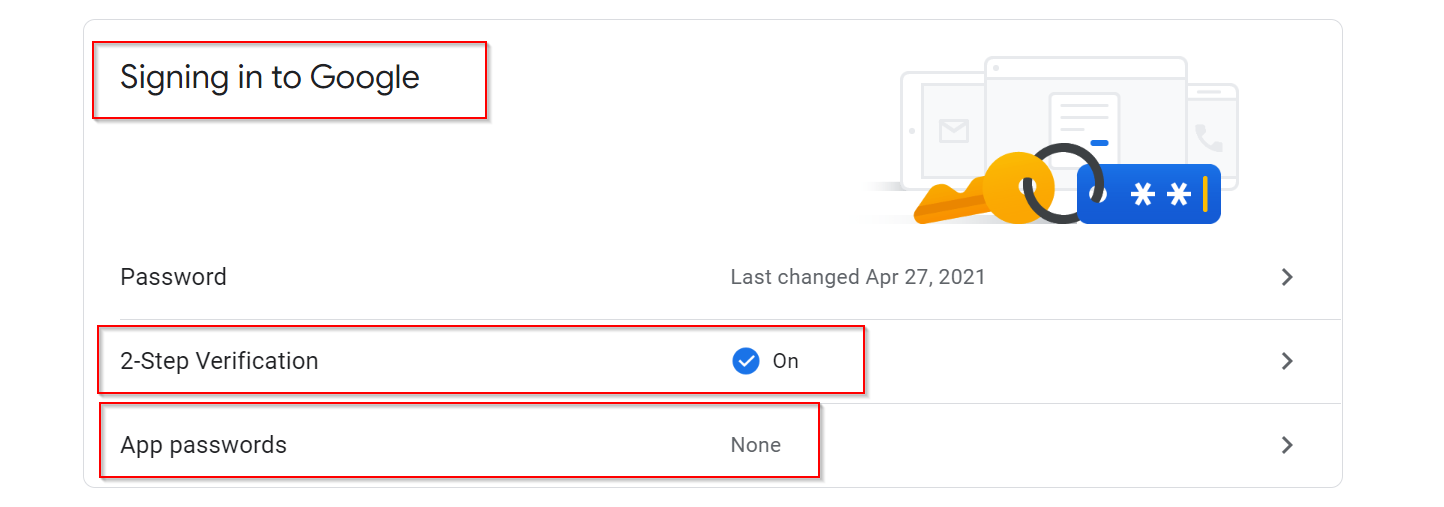
Task: Click the On status of 2-Step Verification
Action: point(786,361)
